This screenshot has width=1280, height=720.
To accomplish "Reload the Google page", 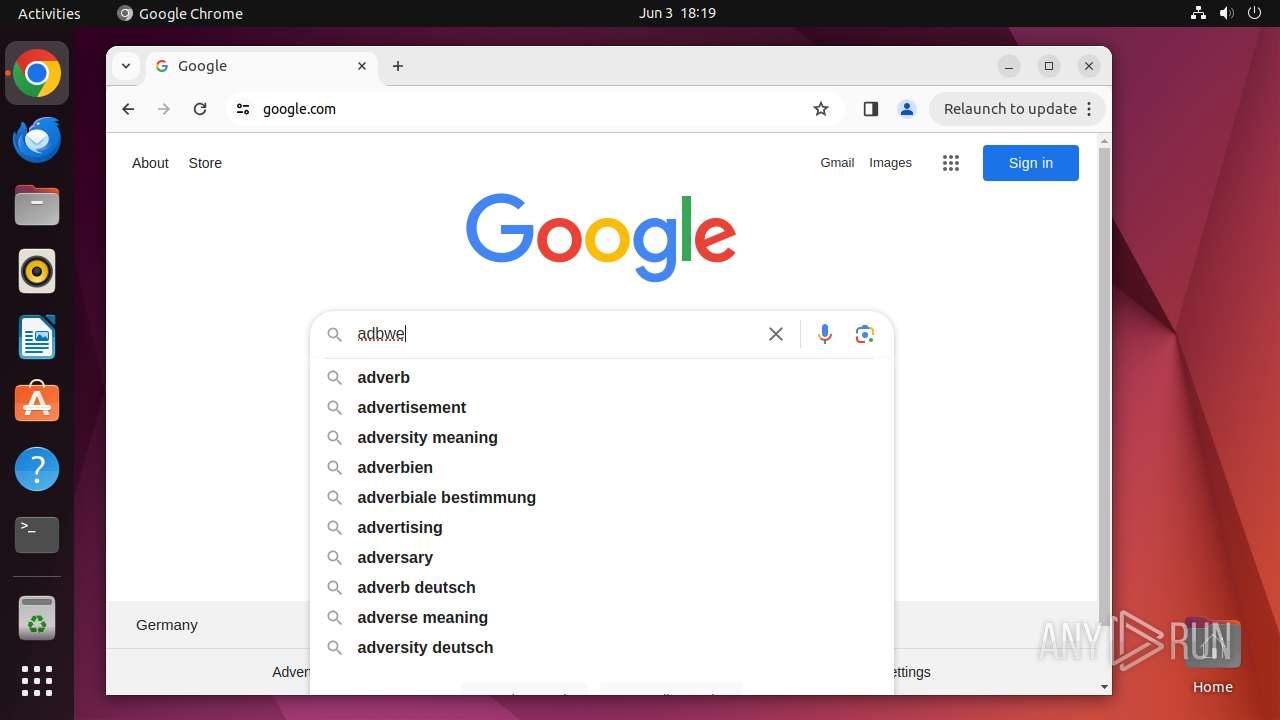I will coord(200,109).
